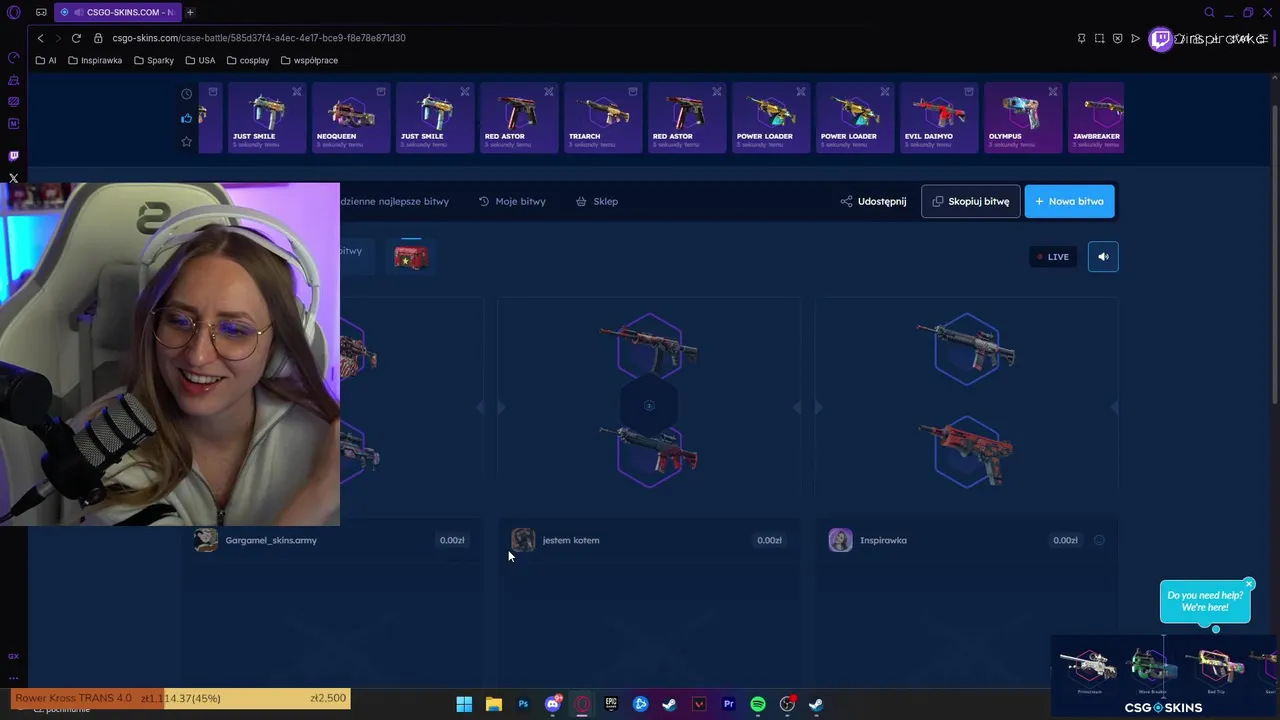Open Inspirawka player profile
This screenshot has height=720, width=1280.
coord(883,540)
